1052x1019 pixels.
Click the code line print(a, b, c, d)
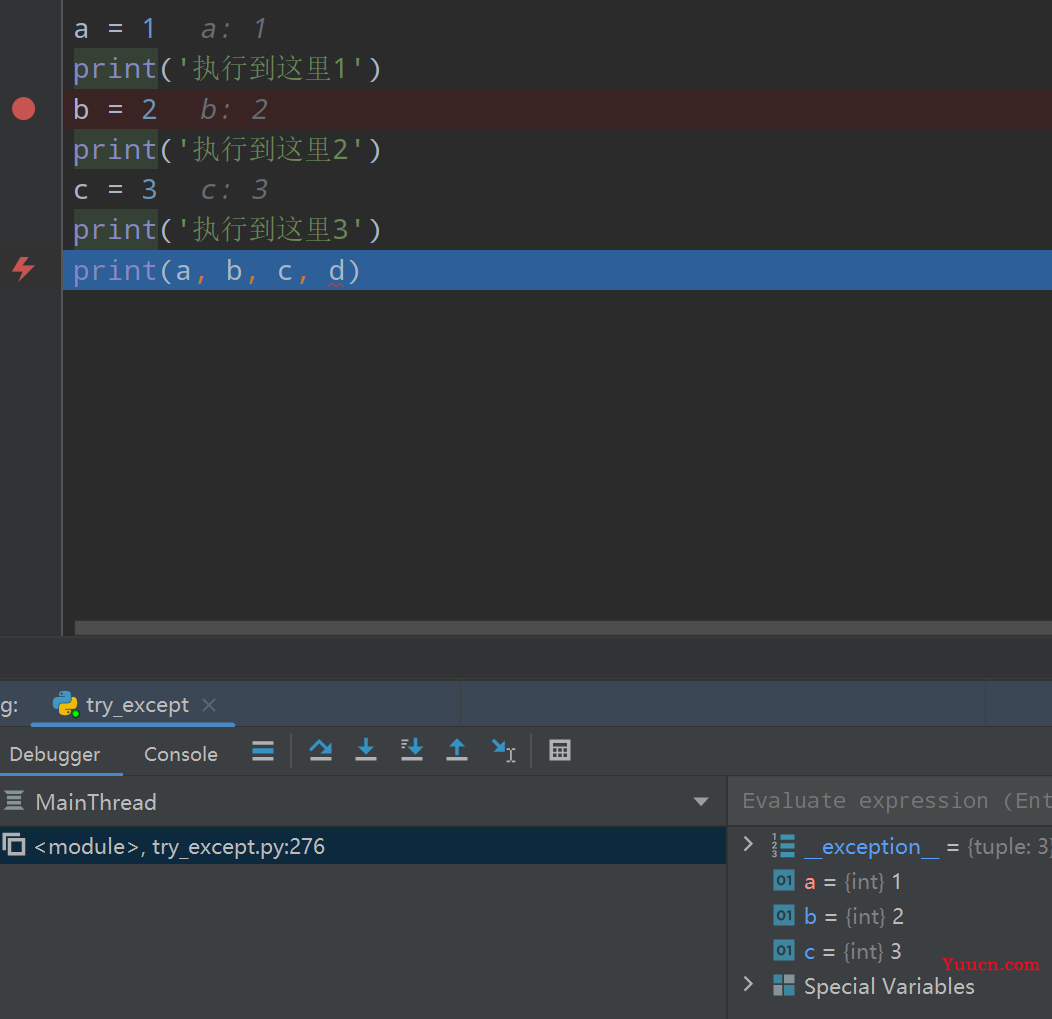[217, 270]
